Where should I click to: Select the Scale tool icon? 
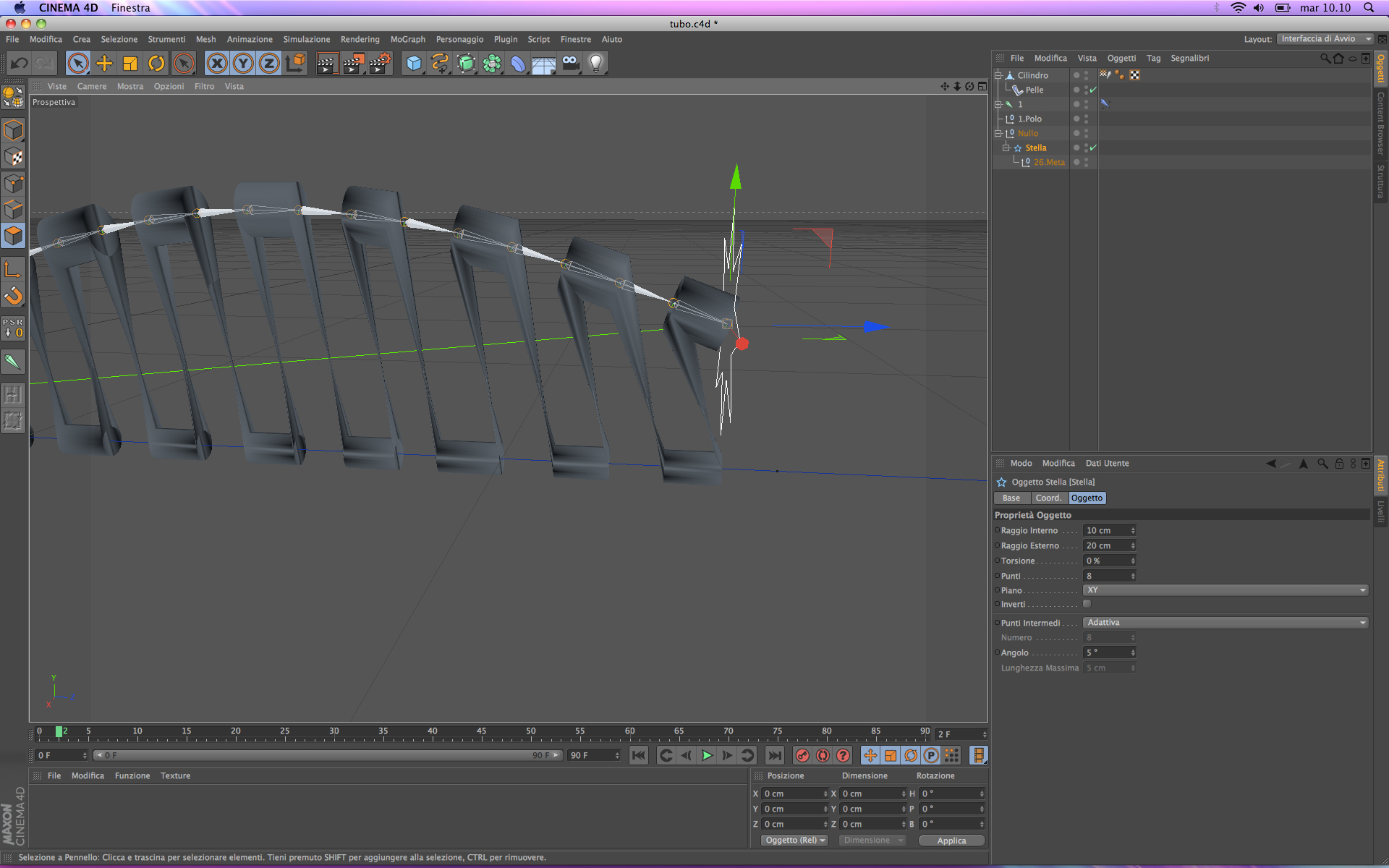130,64
